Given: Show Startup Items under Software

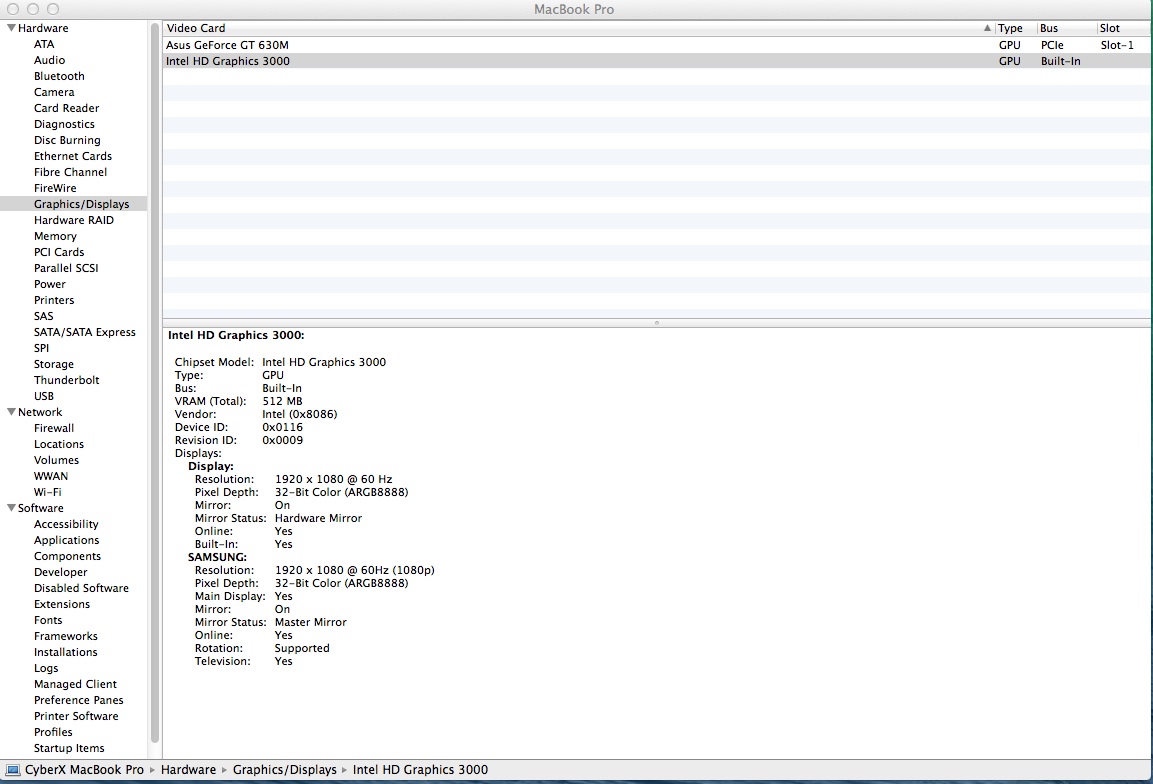Looking at the screenshot, I should coord(69,748).
